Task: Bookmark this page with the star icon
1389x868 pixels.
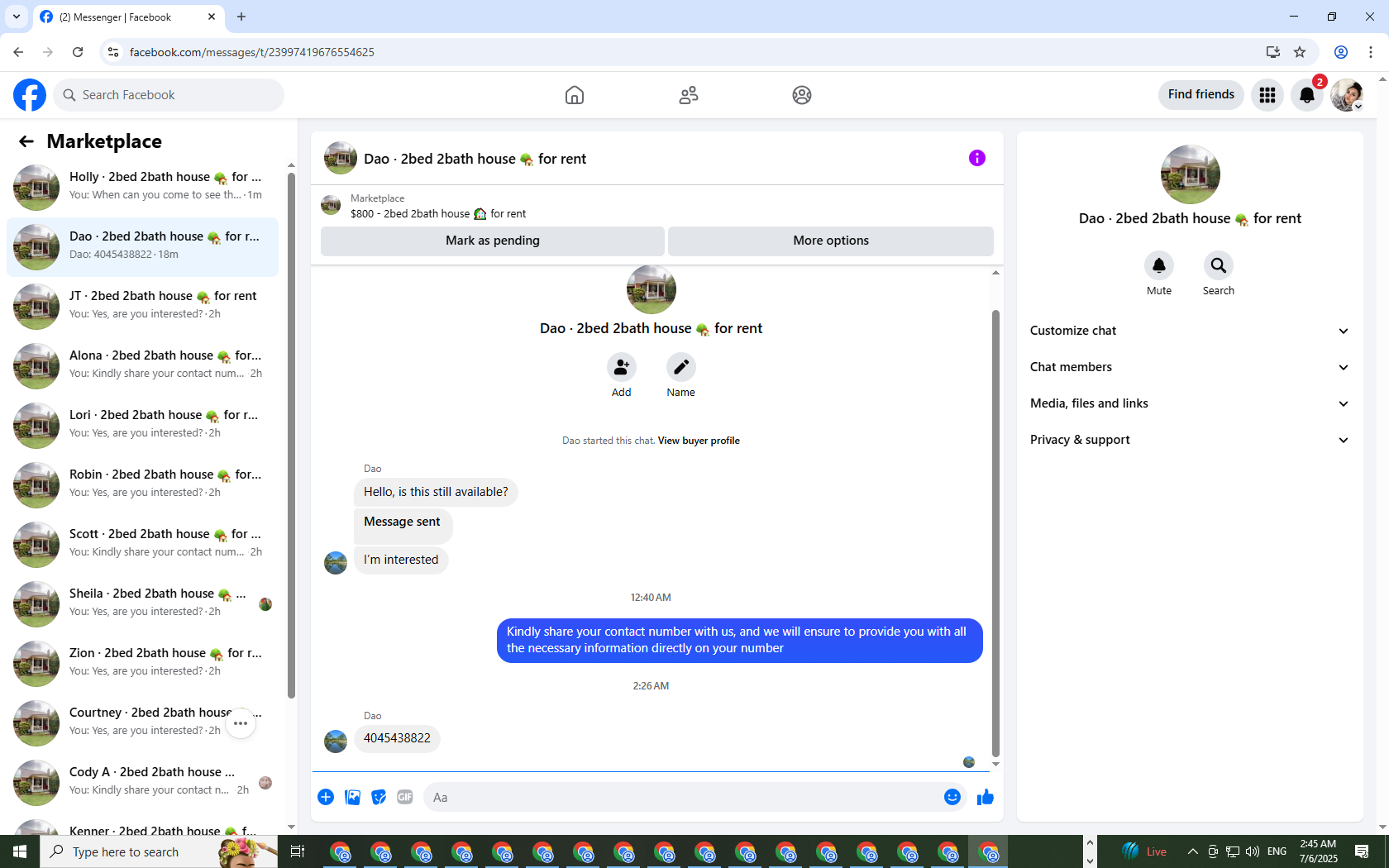Action: pyautogui.click(x=1300, y=52)
